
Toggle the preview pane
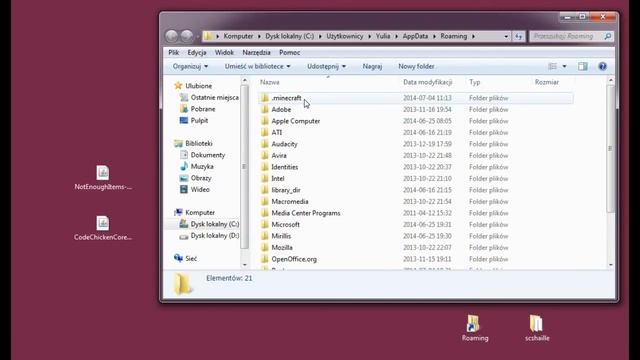point(582,66)
